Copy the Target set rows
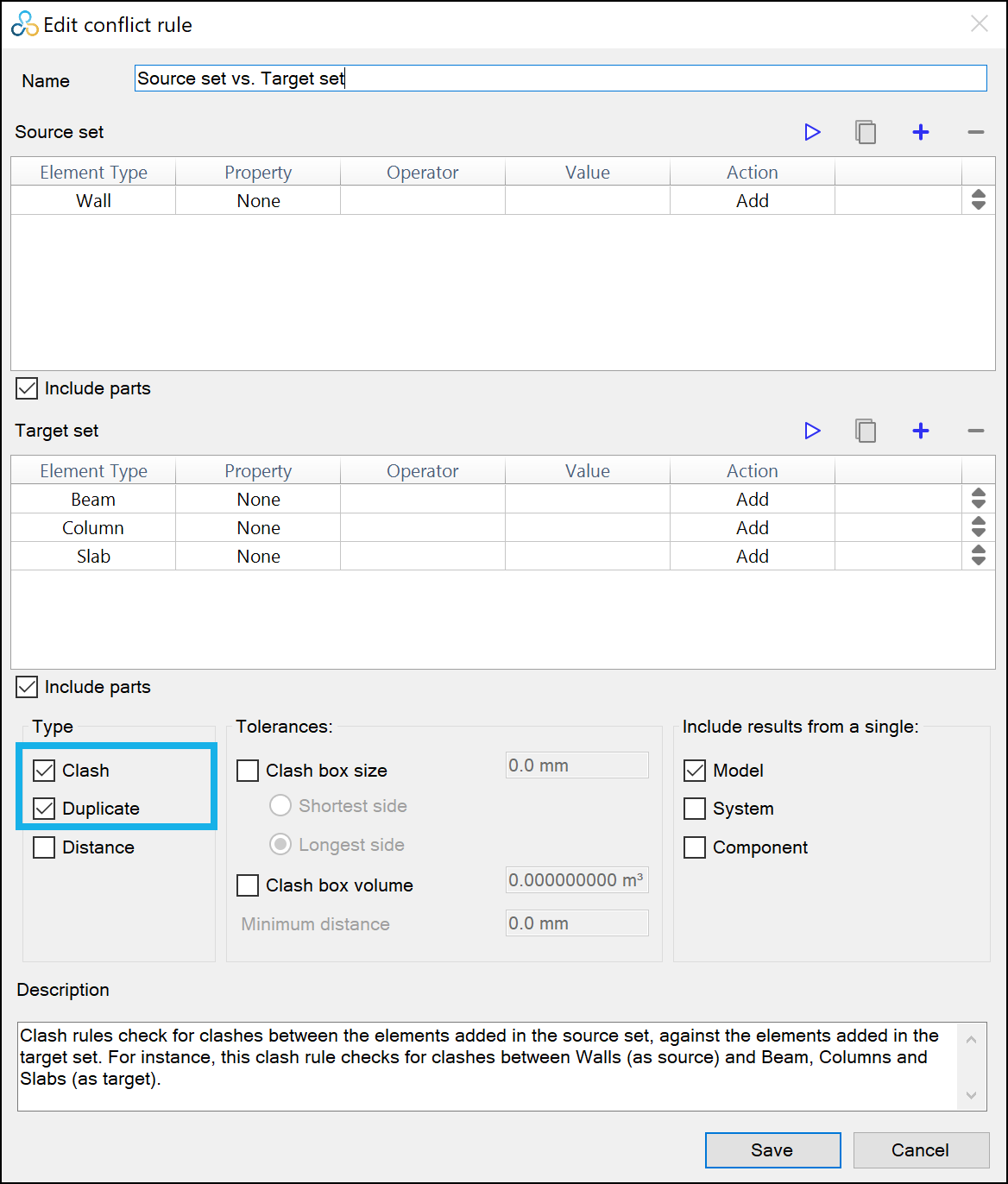 tap(866, 431)
